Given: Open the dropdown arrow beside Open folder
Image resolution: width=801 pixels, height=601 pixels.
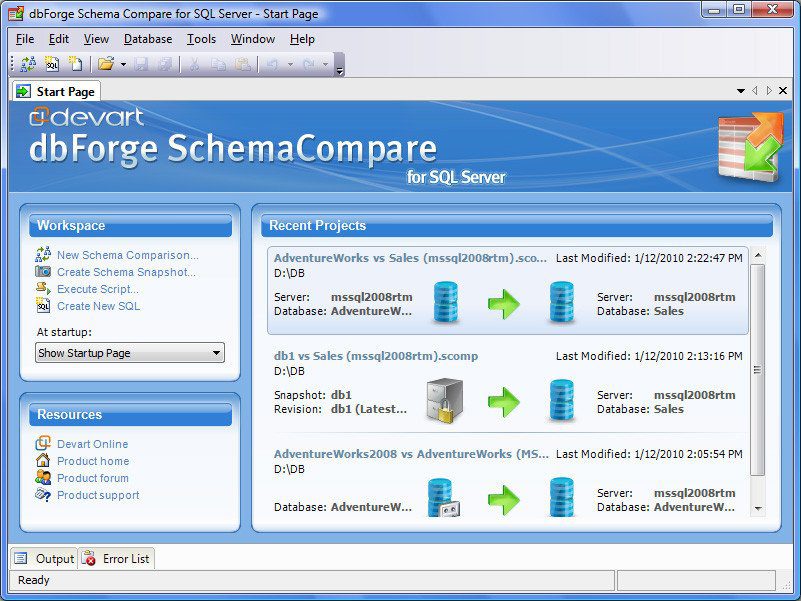Looking at the screenshot, I should pos(123,64).
